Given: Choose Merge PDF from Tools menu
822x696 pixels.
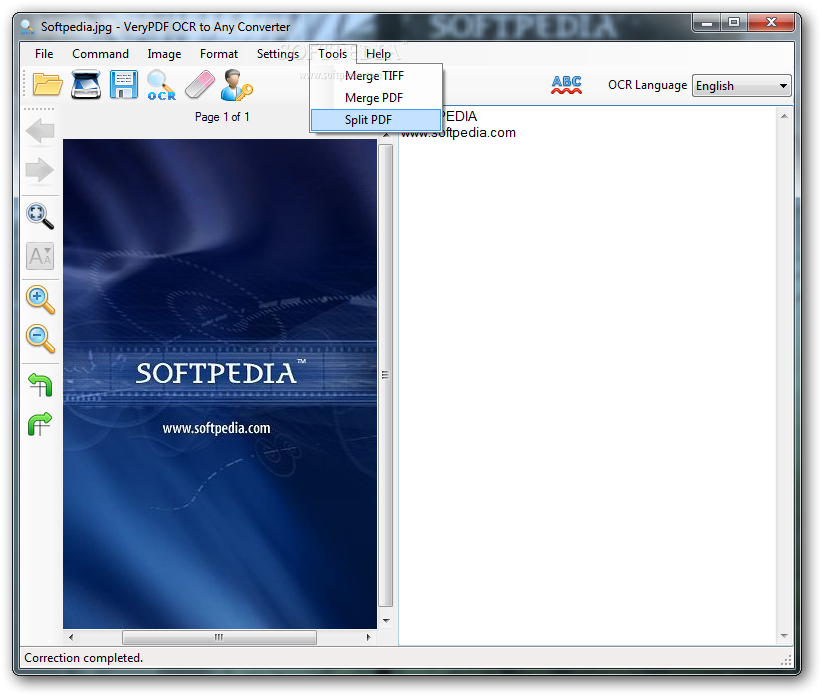Looking at the screenshot, I should pyautogui.click(x=376, y=98).
